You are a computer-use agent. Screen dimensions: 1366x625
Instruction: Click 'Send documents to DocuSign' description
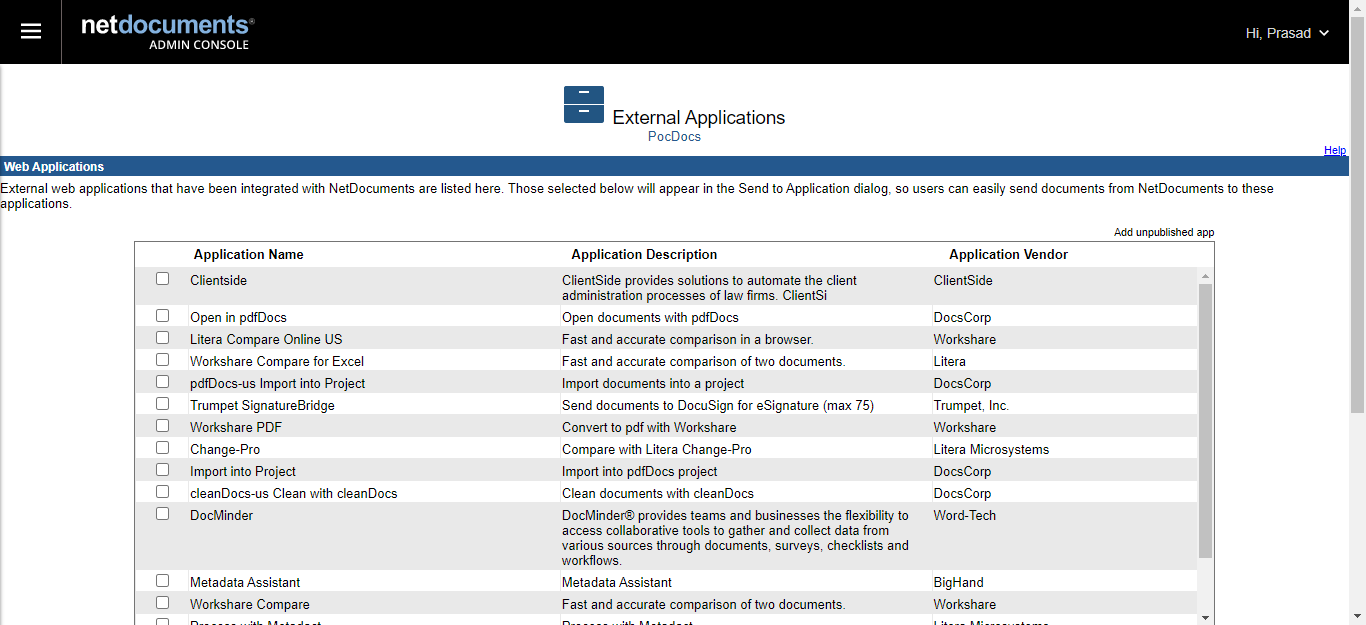(718, 406)
